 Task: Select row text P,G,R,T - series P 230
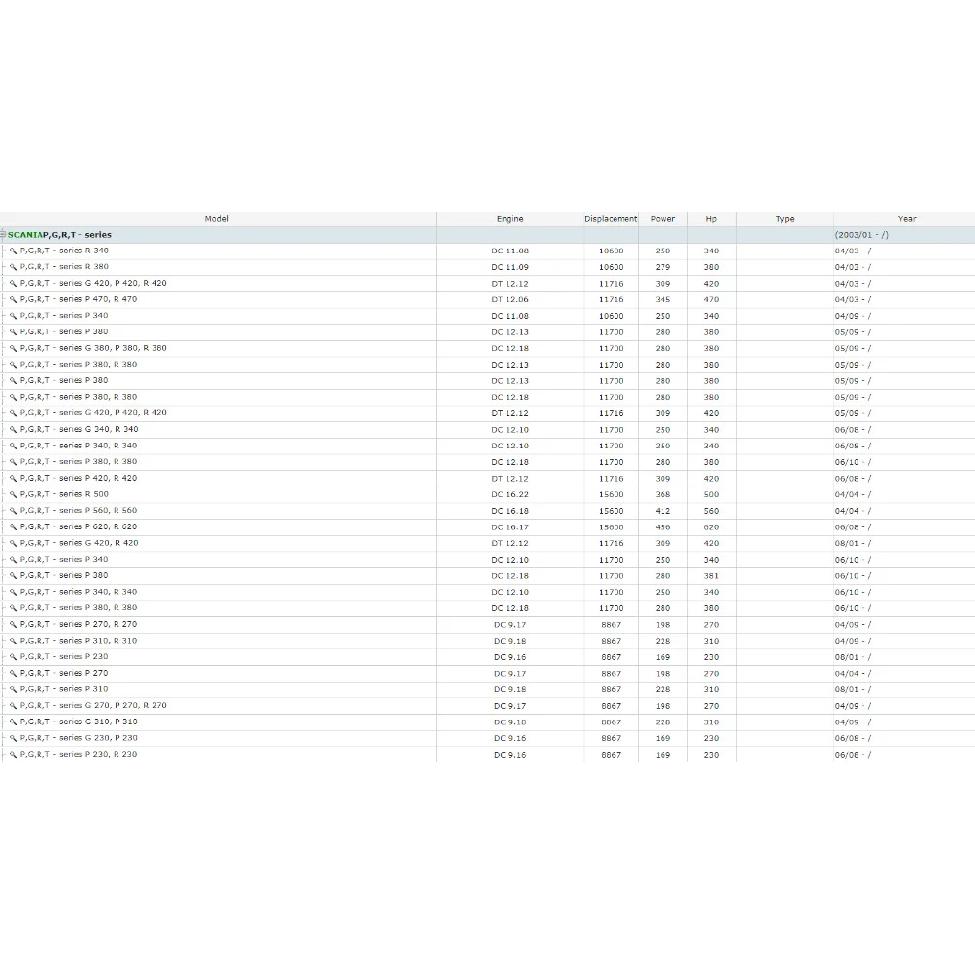click(x=64, y=657)
